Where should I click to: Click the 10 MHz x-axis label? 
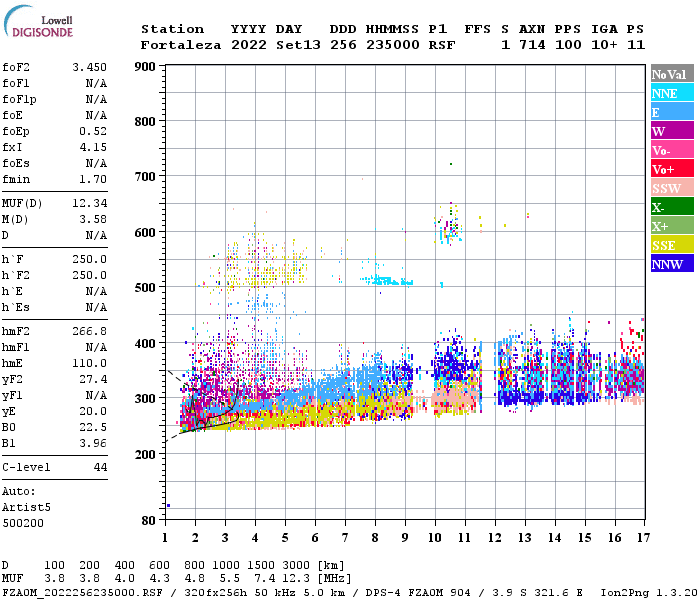pyautogui.click(x=435, y=538)
